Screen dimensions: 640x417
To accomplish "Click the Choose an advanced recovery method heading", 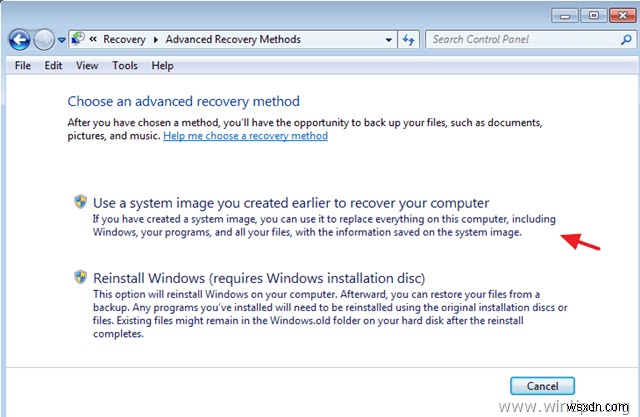I will 184,101.
